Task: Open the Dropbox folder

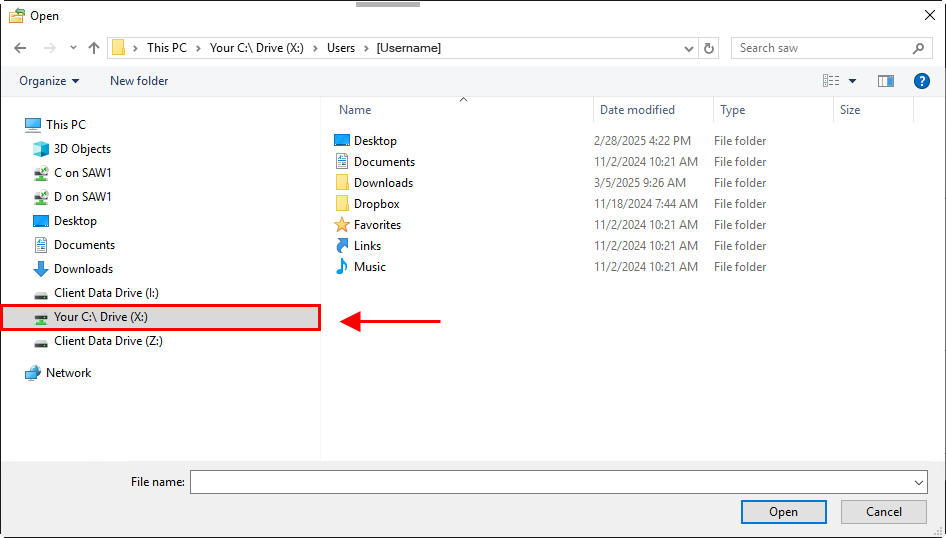Action: click(376, 204)
